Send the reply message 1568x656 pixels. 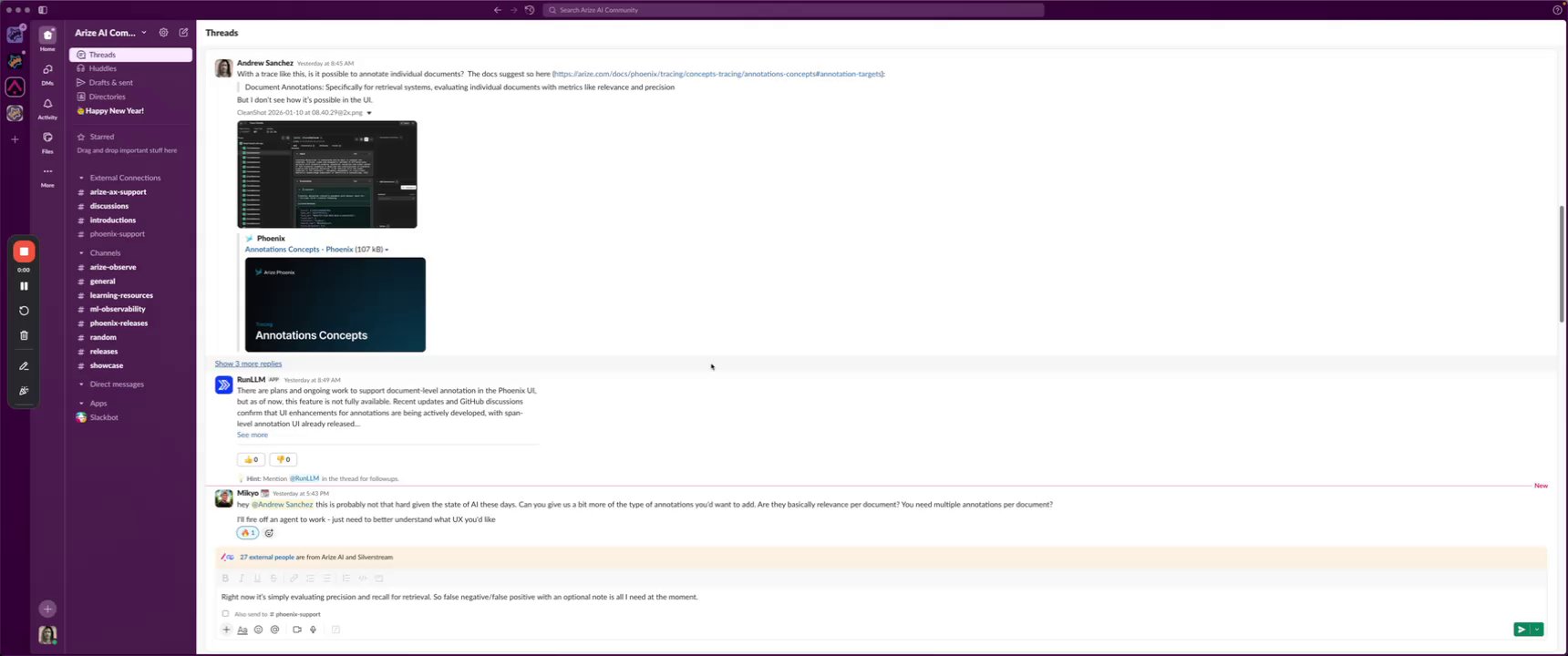1521,630
